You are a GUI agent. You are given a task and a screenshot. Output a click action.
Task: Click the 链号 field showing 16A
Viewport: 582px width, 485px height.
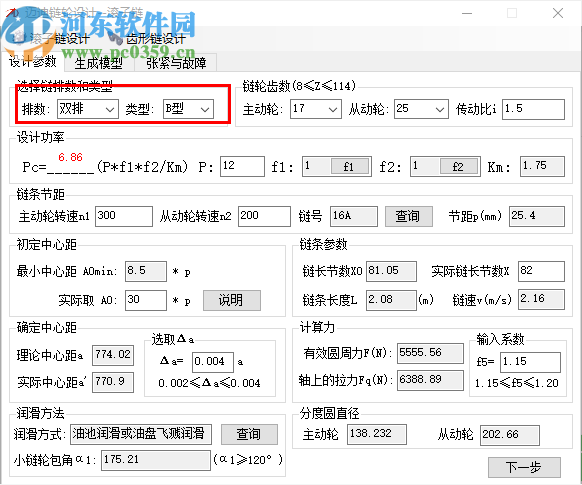354,216
